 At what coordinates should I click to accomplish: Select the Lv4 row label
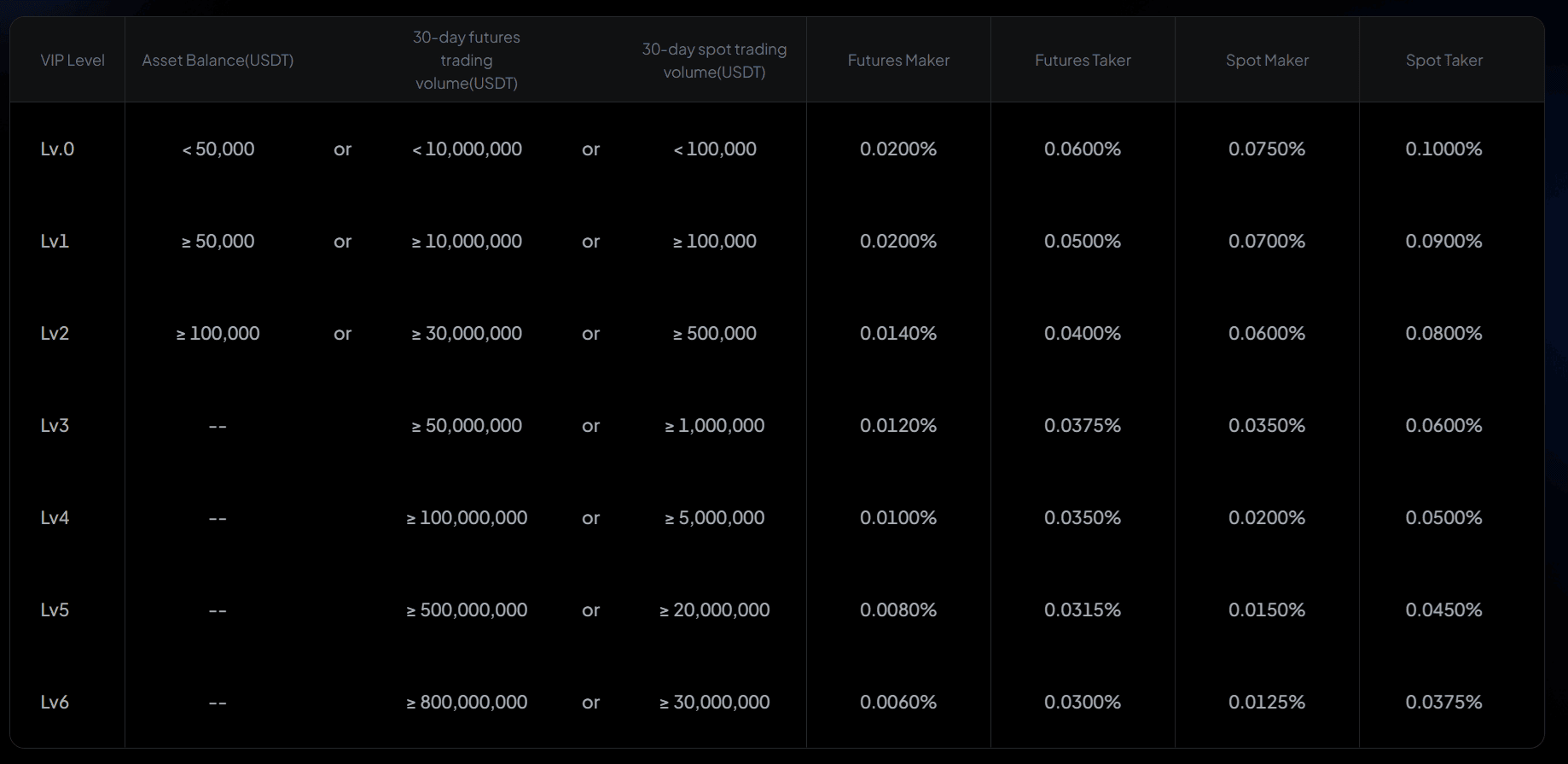(55, 518)
